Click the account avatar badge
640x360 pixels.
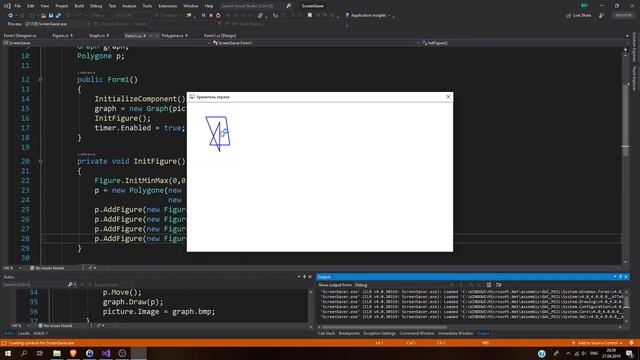(x=584, y=6)
